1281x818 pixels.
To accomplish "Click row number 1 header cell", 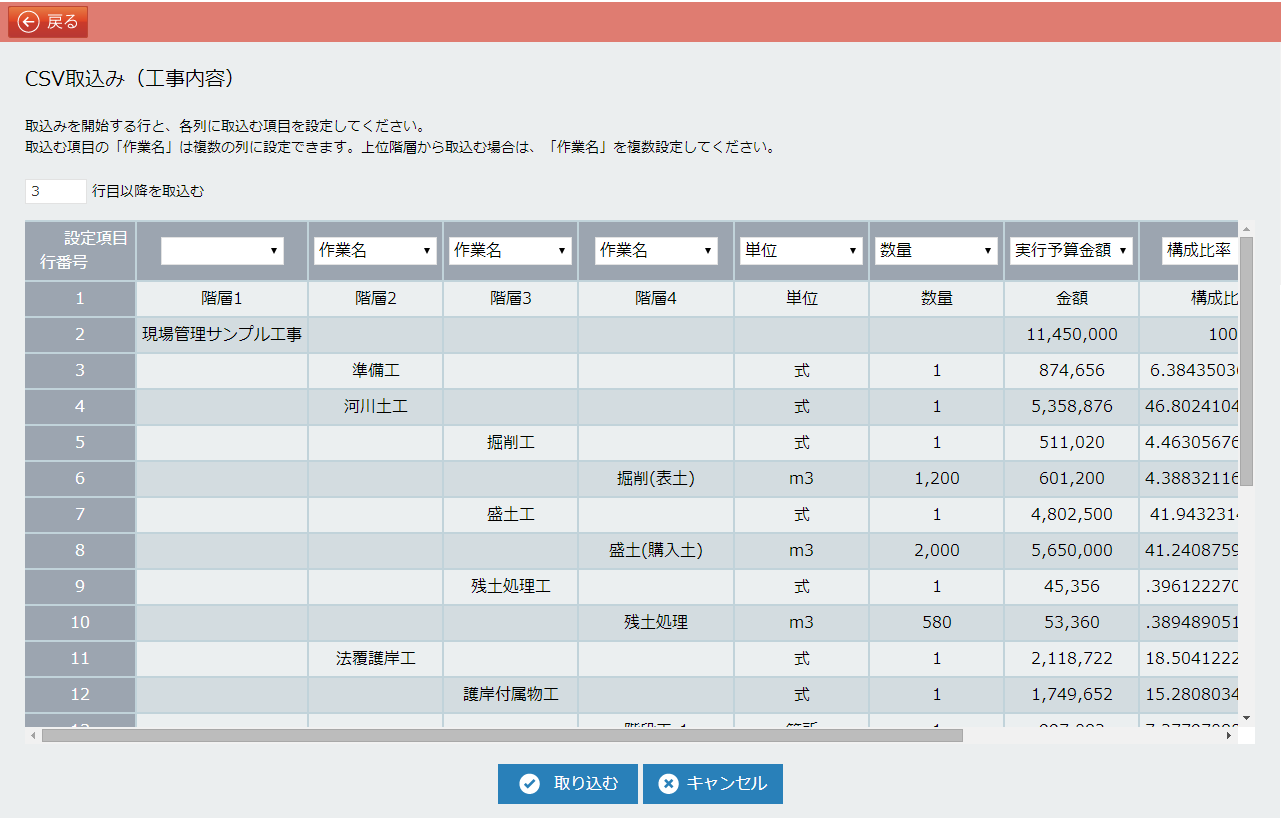I will [x=80, y=298].
